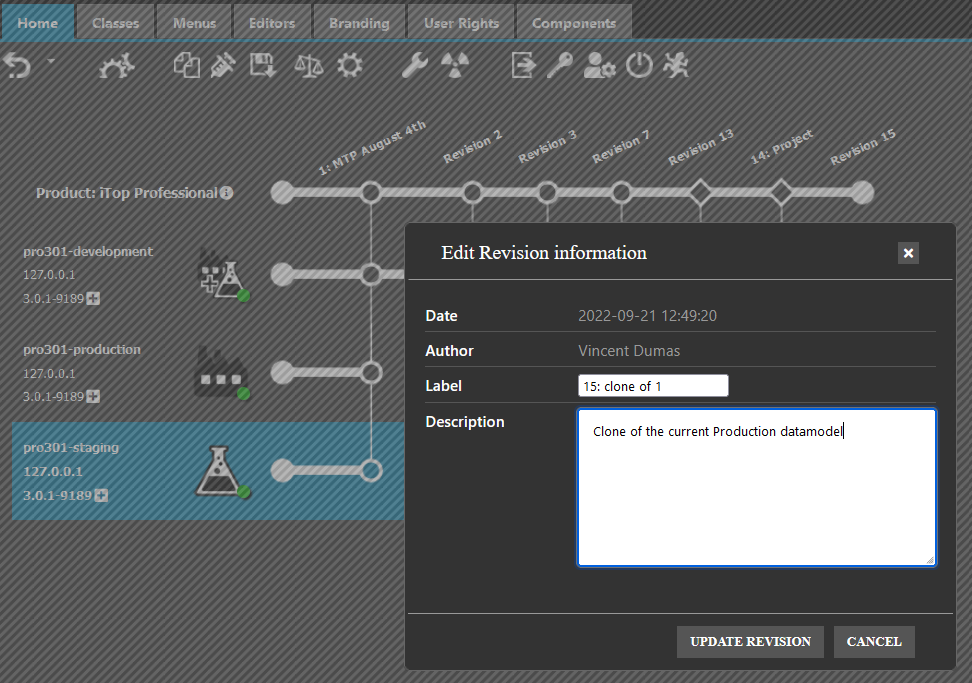This screenshot has width=972, height=683.
Task: Click the save/export disk icon
Action: 262,65
